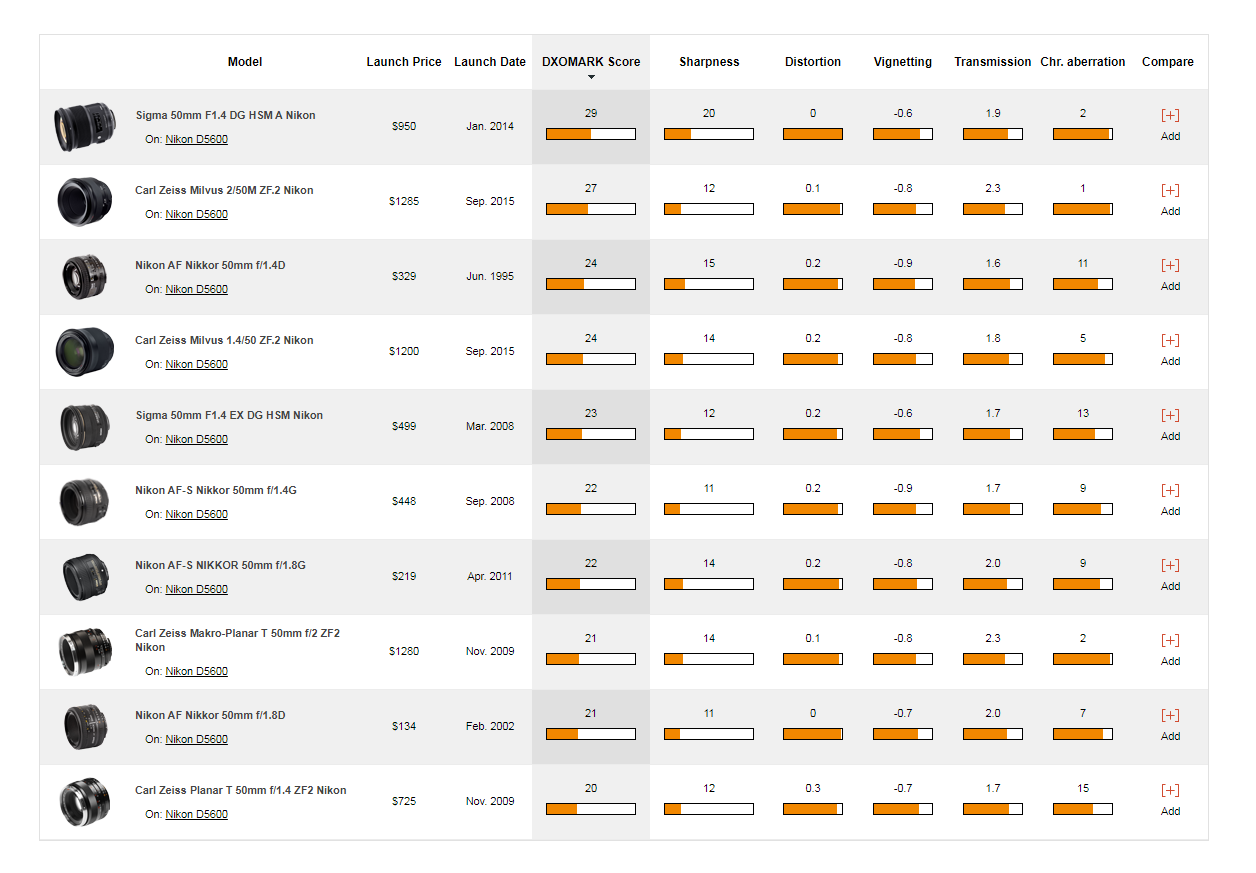Sort by Launch Price column header

point(404,62)
